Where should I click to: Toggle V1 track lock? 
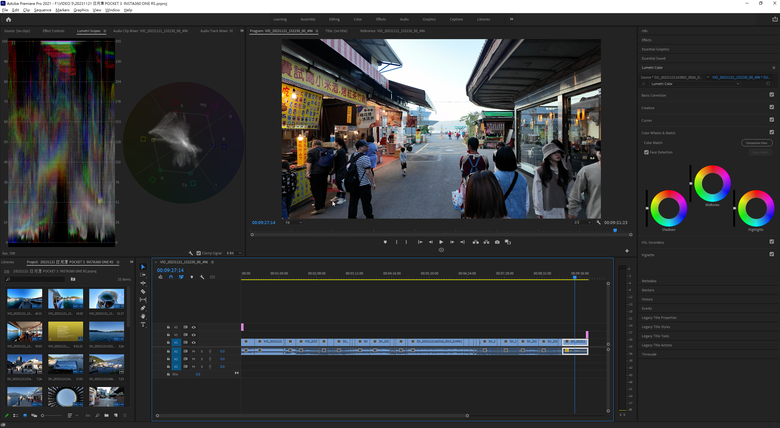click(x=168, y=342)
